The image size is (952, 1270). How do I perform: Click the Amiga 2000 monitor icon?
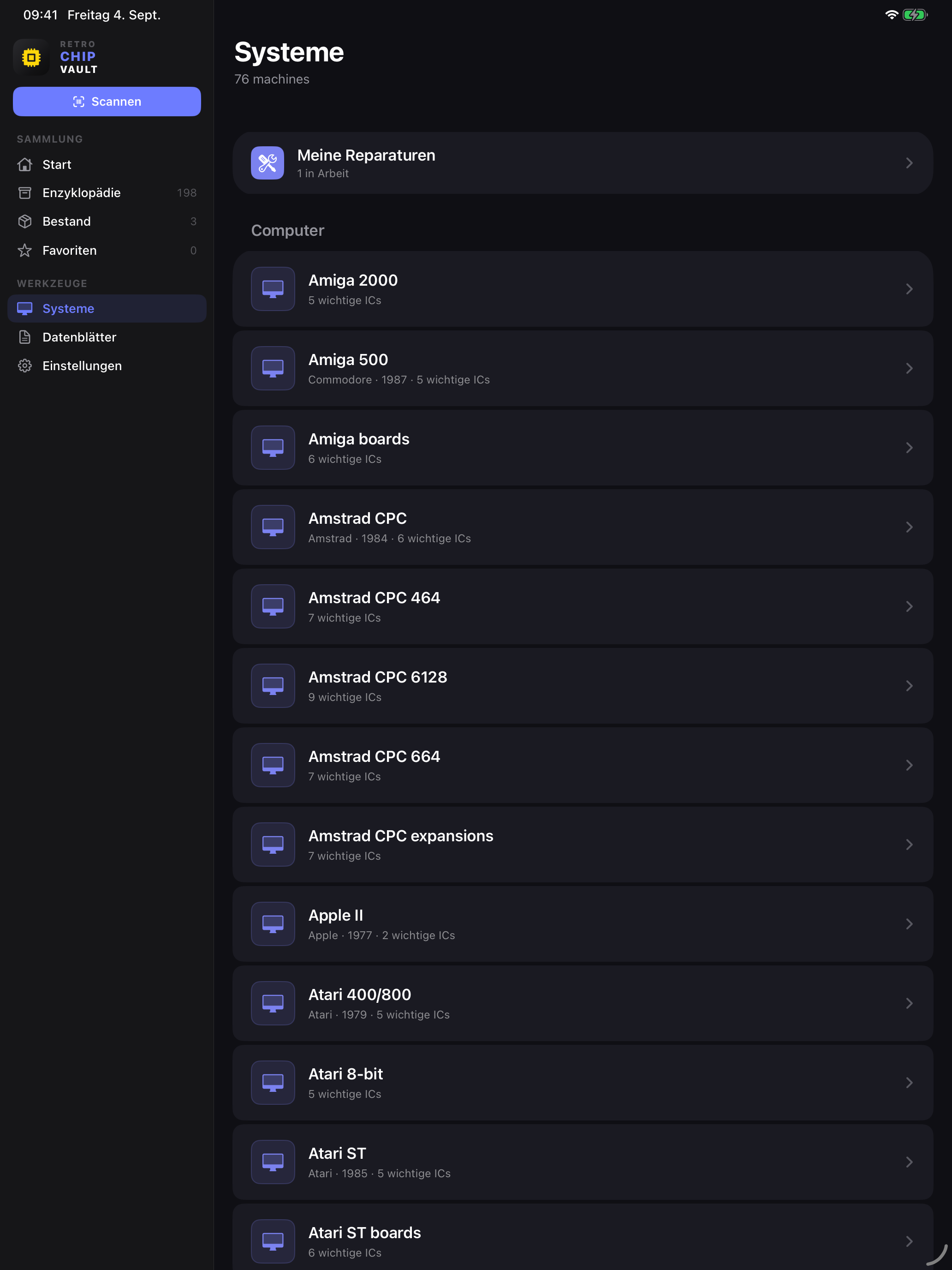click(273, 289)
